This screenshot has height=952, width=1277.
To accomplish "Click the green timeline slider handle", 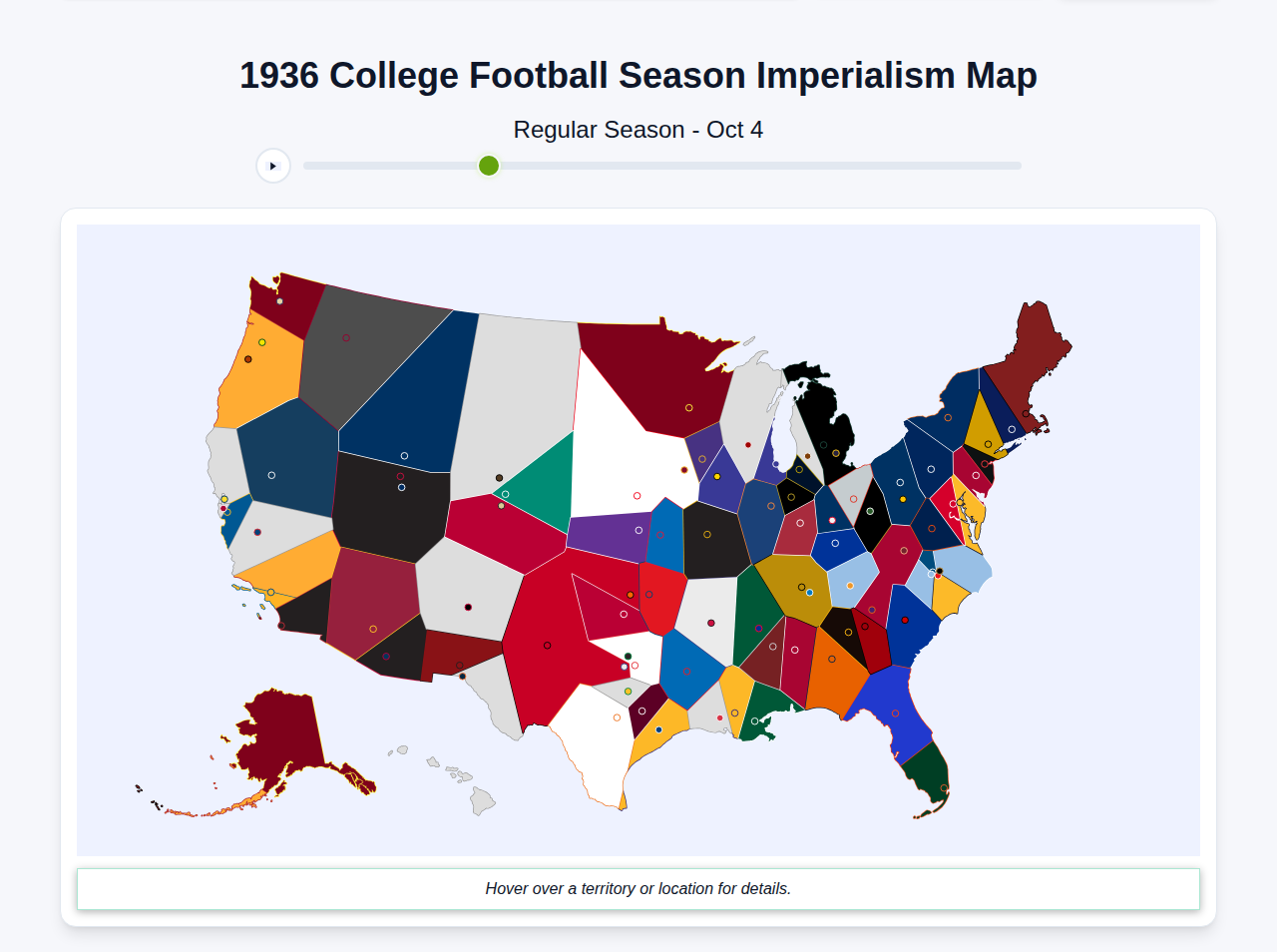I will [x=488, y=166].
